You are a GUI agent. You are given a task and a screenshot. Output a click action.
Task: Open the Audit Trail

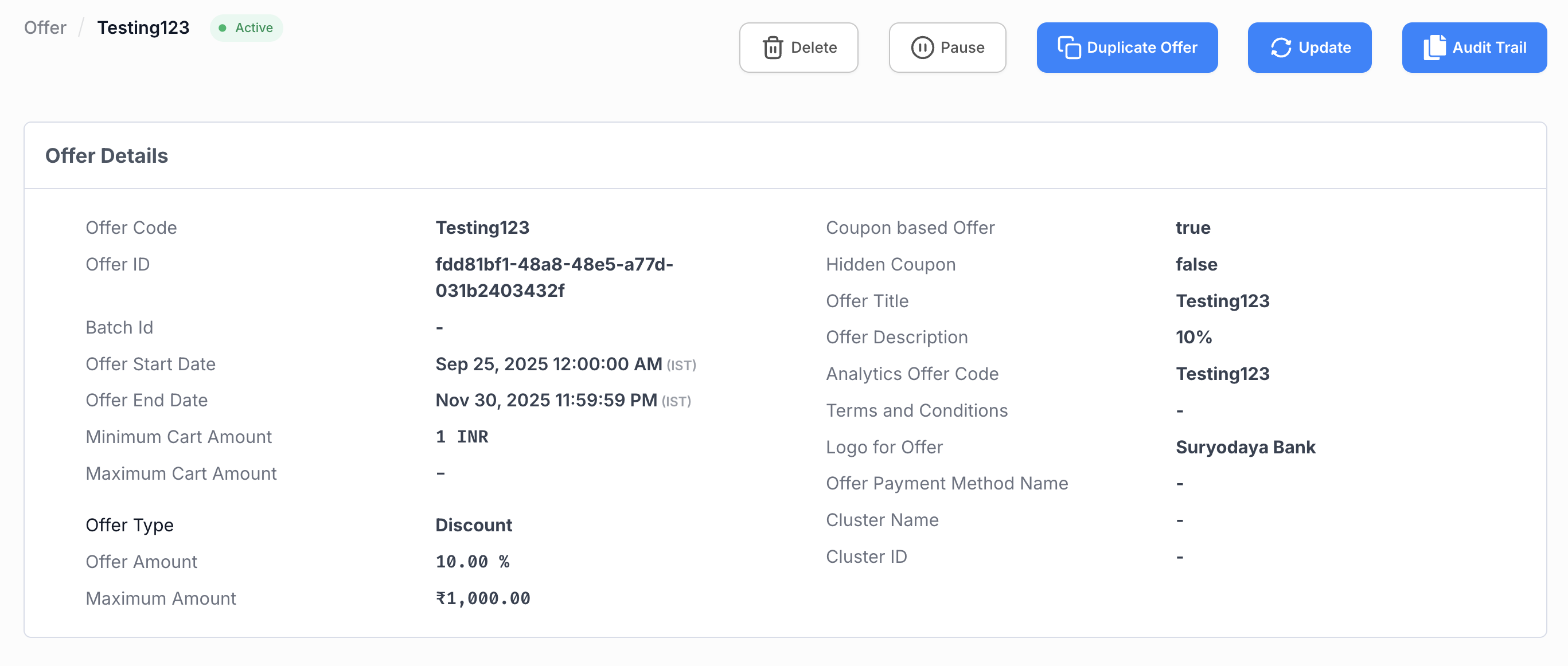click(1473, 48)
